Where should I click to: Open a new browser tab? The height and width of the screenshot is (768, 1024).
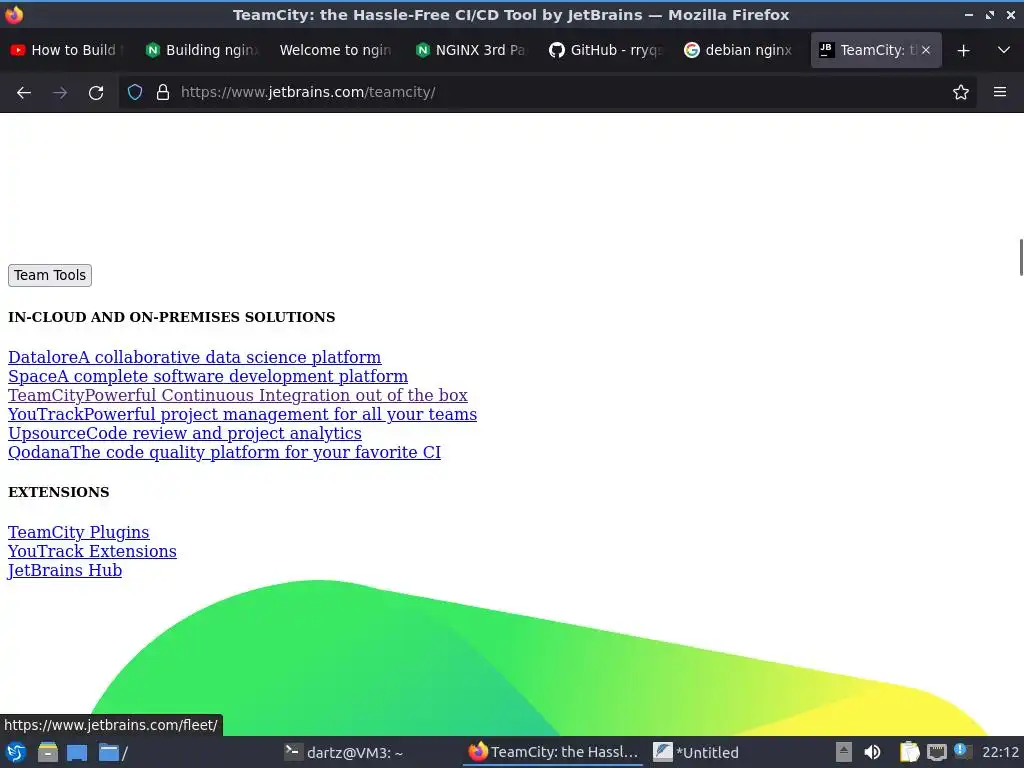click(963, 50)
